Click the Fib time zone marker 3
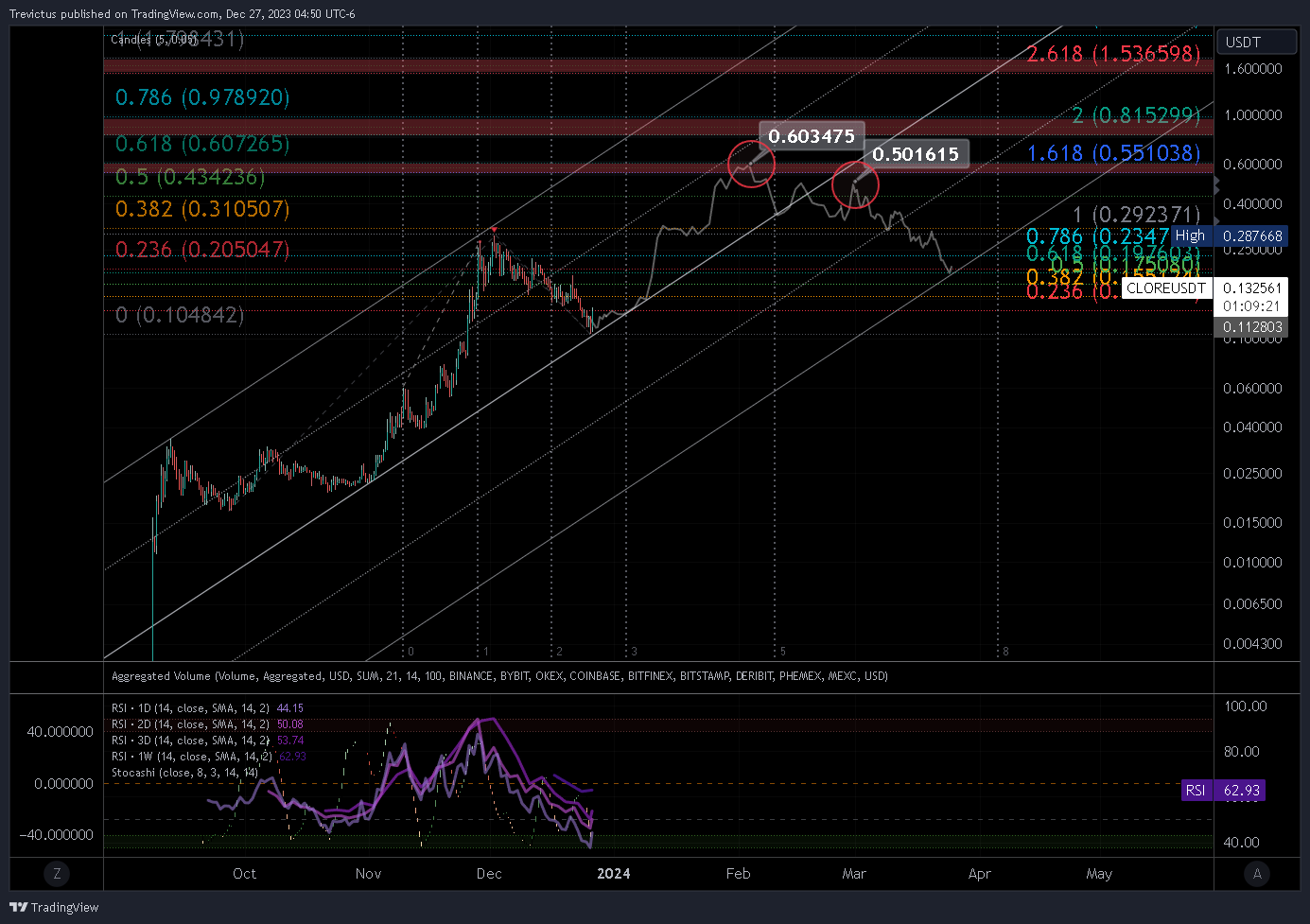Screen dimensions: 1310x924 click(635, 652)
